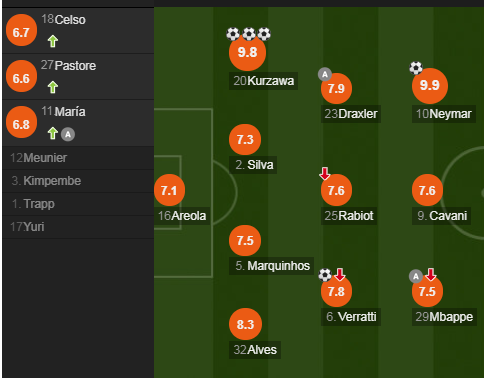
Task: Select Trapp in the bench list
Action: point(78,204)
